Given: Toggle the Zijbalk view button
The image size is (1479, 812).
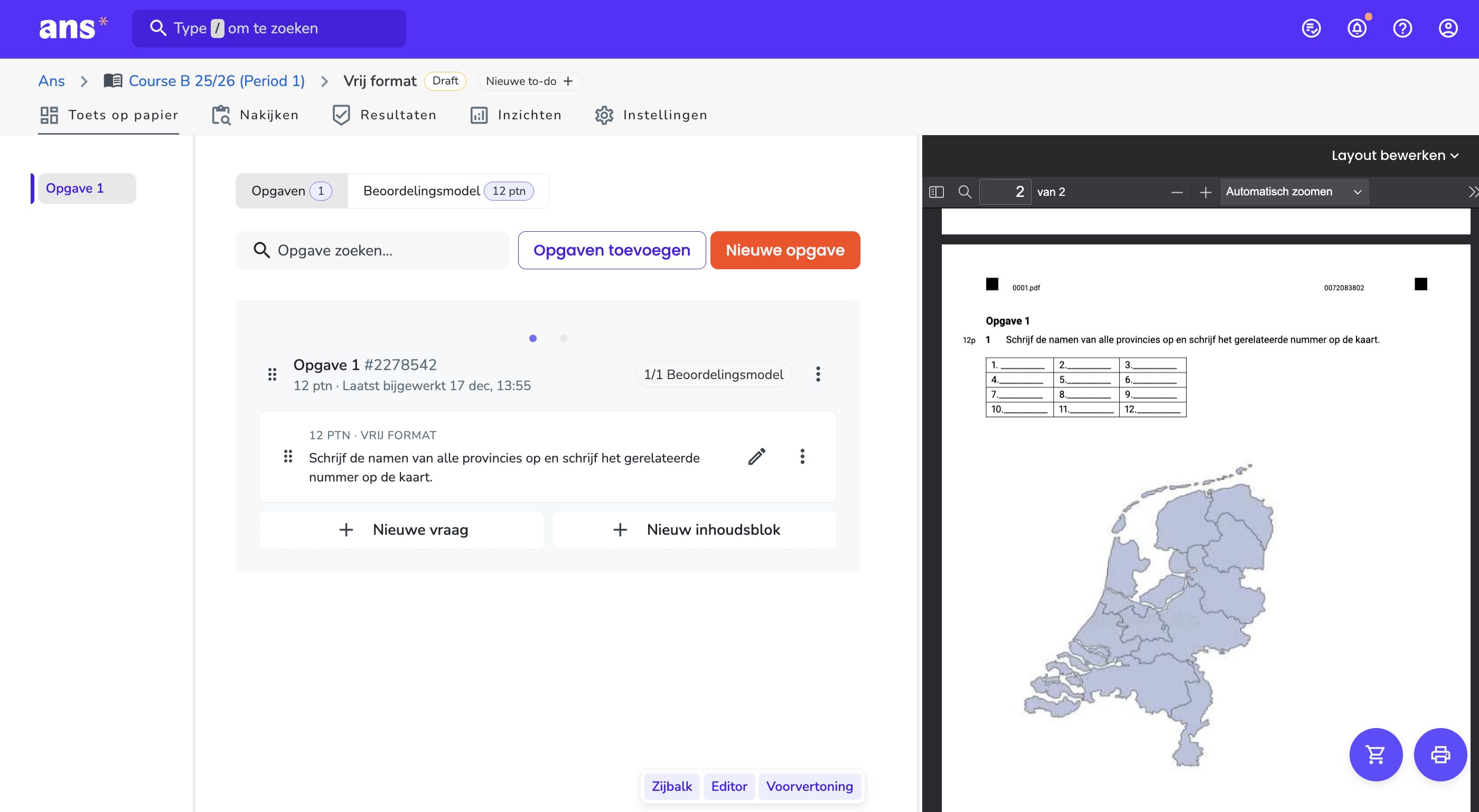Looking at the screenshot, I should coord(671,786).
